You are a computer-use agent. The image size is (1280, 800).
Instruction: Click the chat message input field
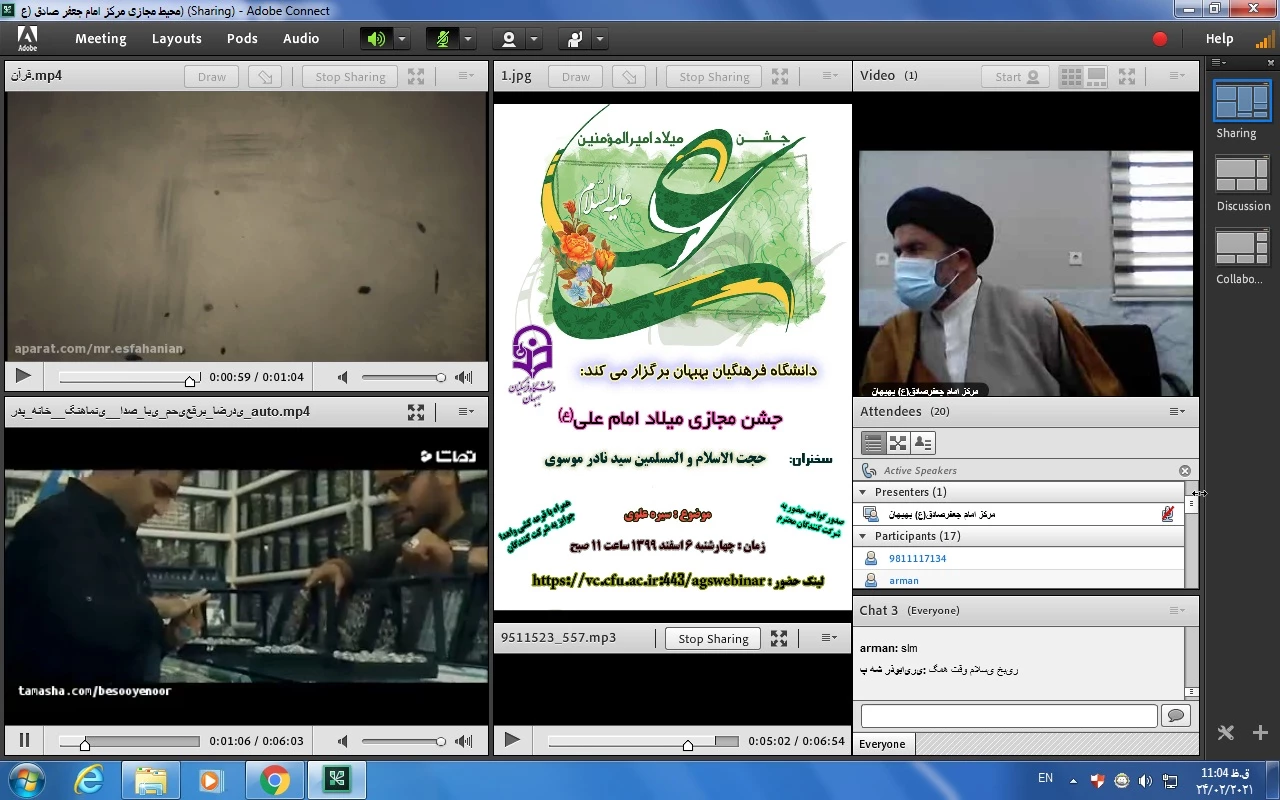(1008, 716)
